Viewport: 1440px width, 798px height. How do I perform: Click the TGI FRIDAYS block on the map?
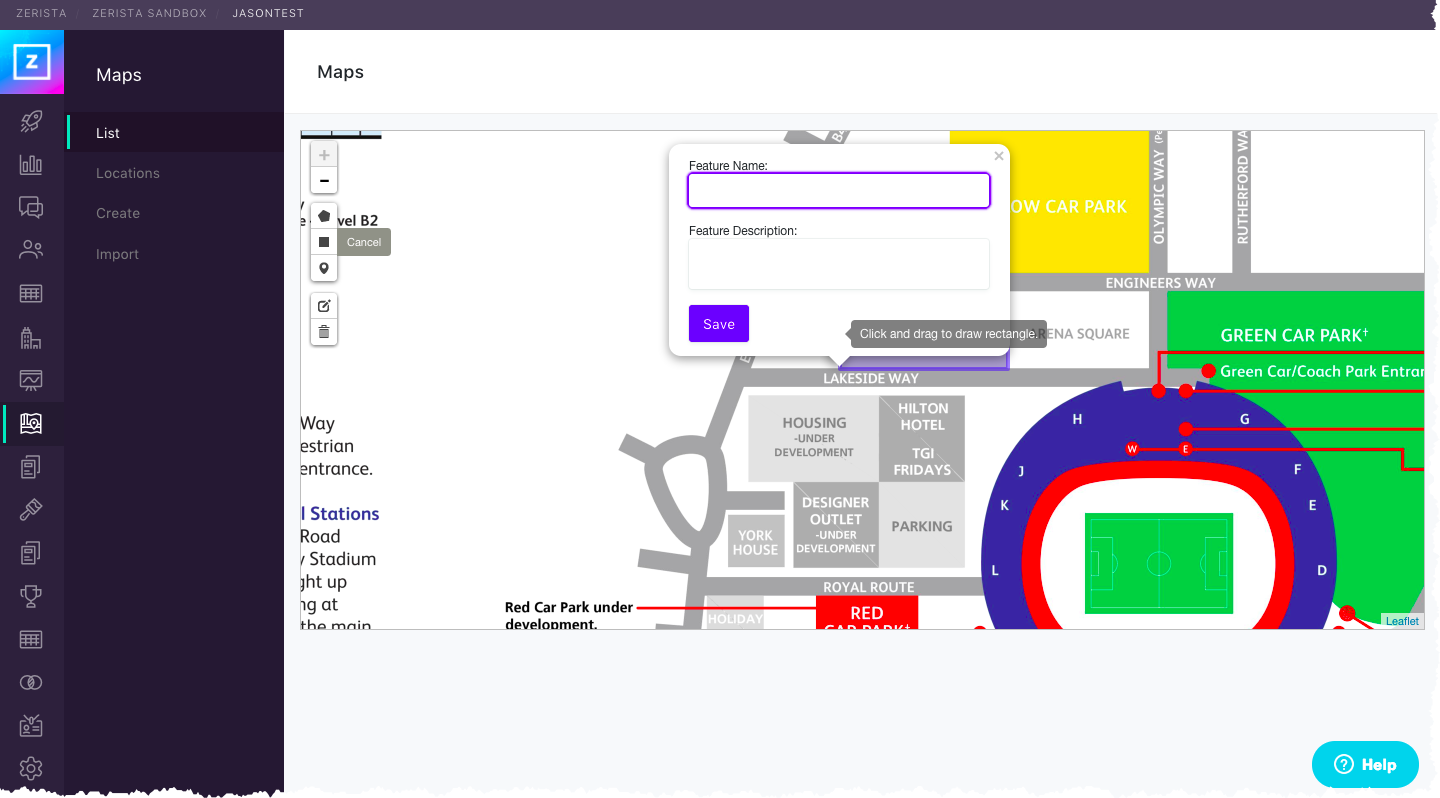point(923,462)
